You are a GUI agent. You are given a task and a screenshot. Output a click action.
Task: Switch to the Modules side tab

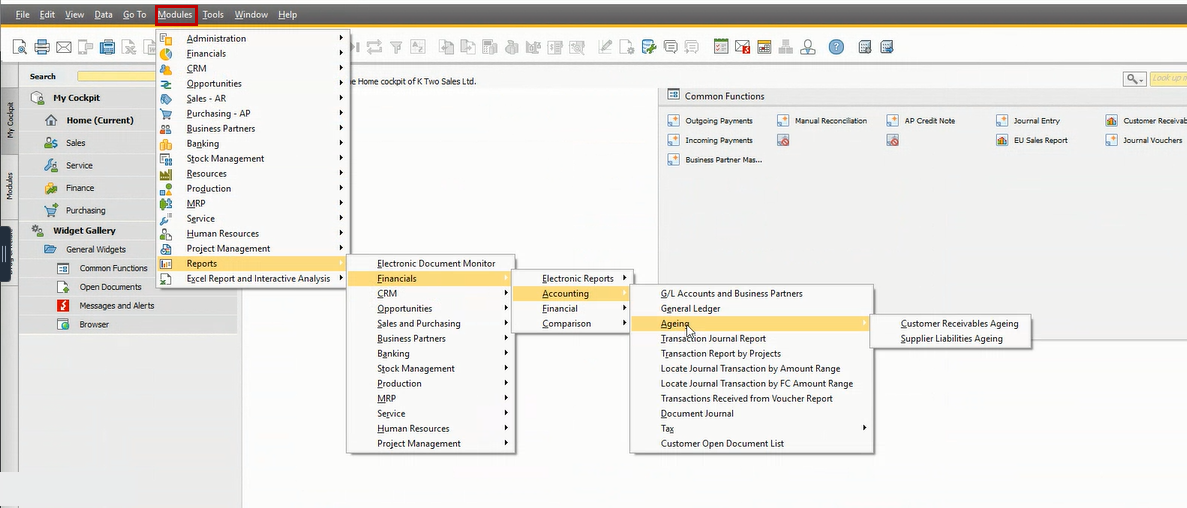(x=10, y=186)
